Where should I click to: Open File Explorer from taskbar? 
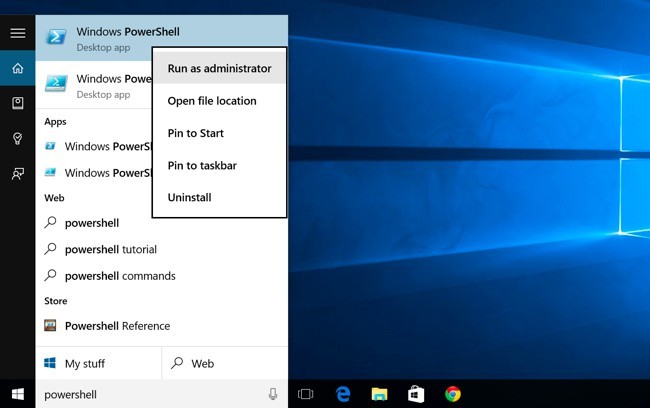pyautogui.click(x=379, y=395)
